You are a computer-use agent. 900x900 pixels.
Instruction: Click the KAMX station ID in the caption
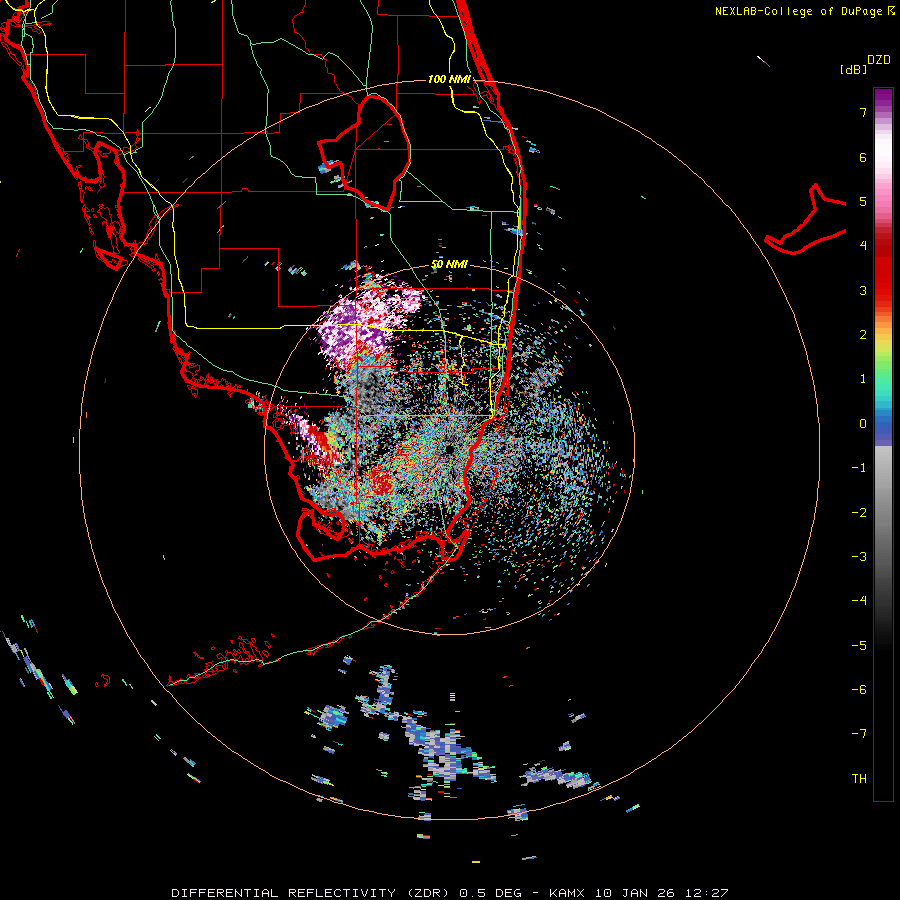567,893
